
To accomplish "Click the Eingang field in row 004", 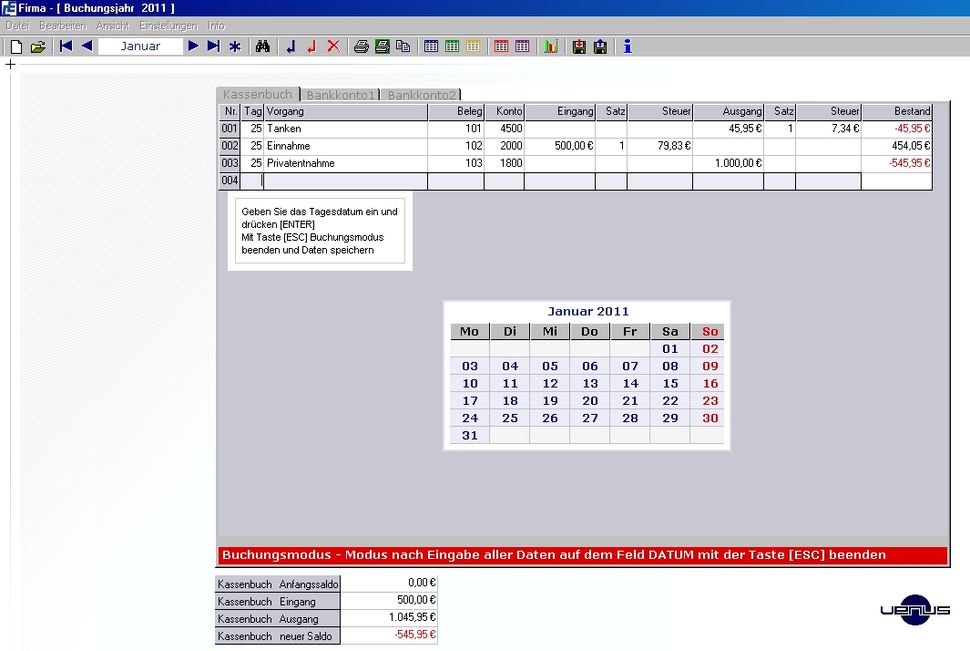I will [560, 181].
